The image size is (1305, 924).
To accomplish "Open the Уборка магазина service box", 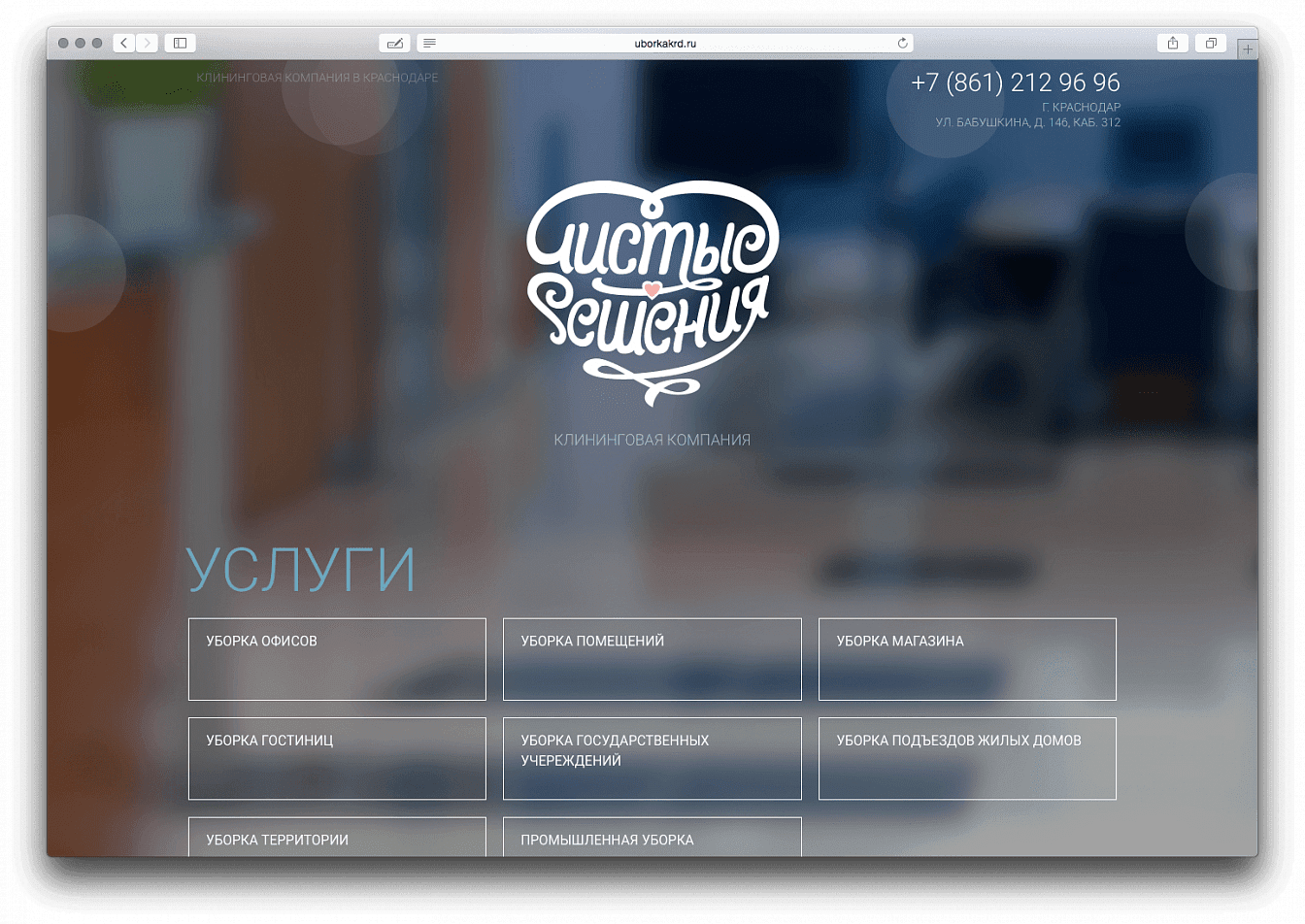I will pyautogui.click(x=967, y=659).
